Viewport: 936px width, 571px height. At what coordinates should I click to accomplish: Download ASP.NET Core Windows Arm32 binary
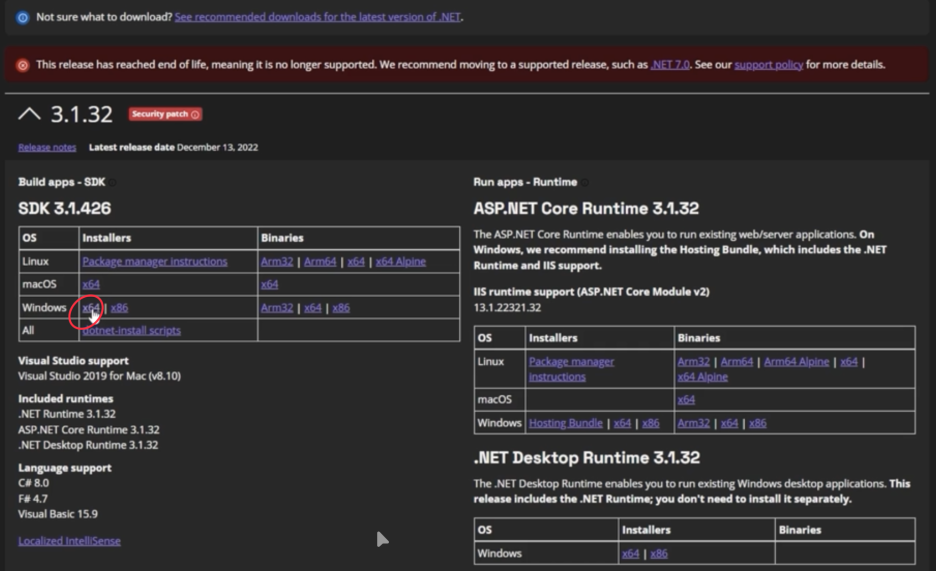pos(694,423)
